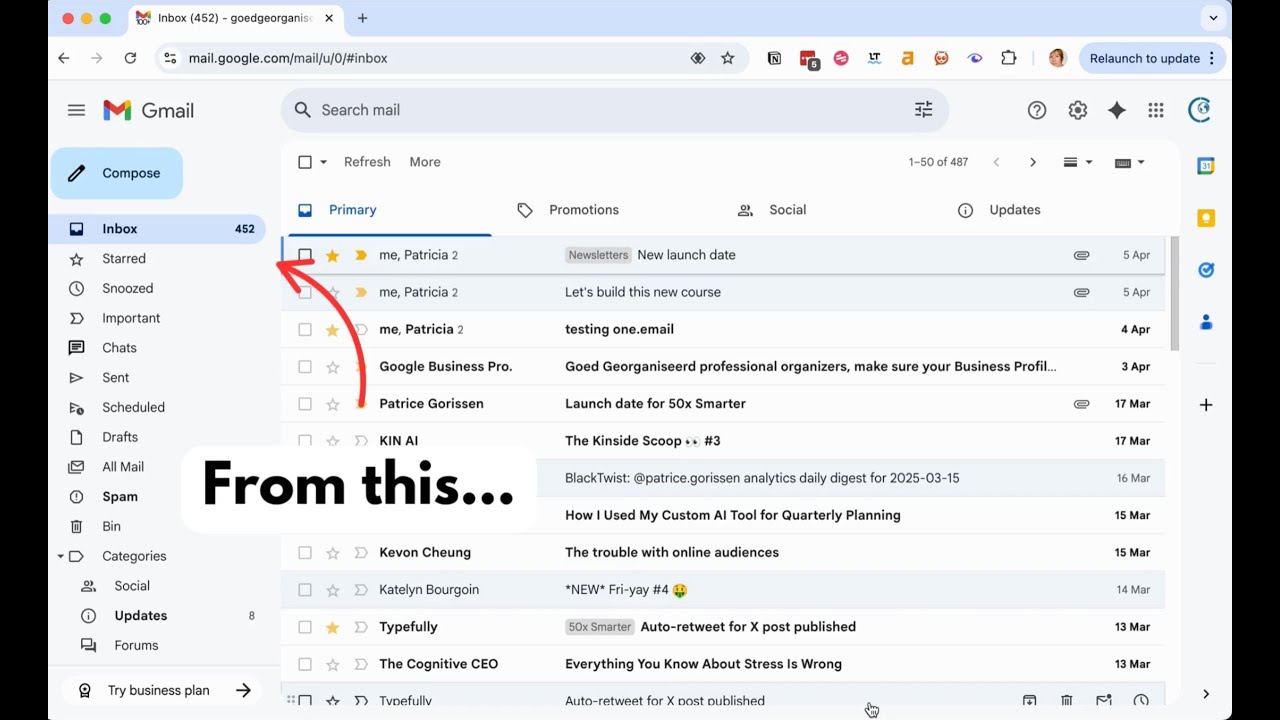Click the Relaunch to update button

[x=1152, y=58]
